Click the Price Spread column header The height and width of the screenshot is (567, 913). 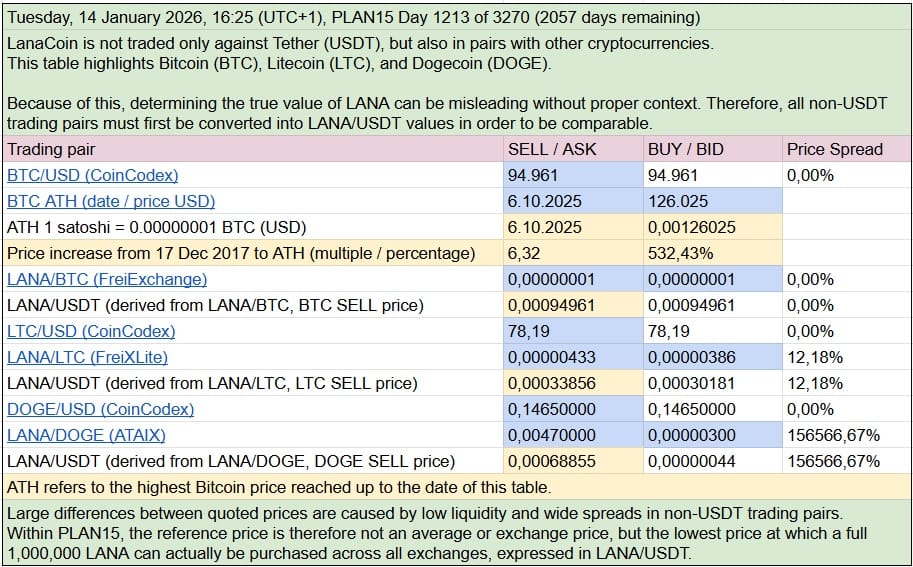(834, 149)
